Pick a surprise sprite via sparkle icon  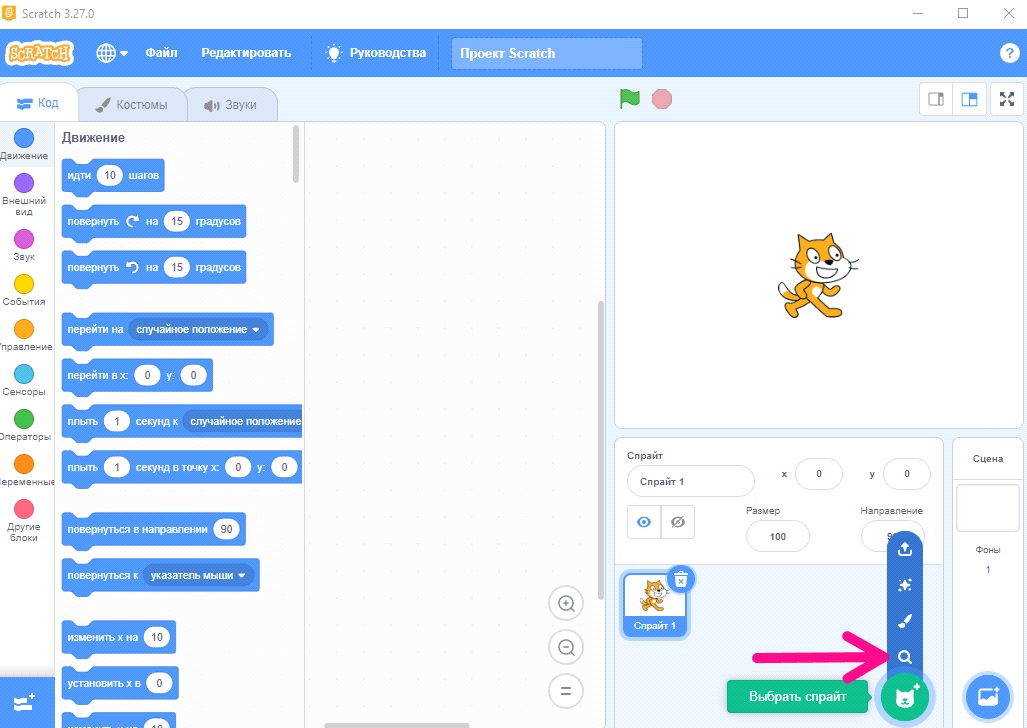[905, 585]
